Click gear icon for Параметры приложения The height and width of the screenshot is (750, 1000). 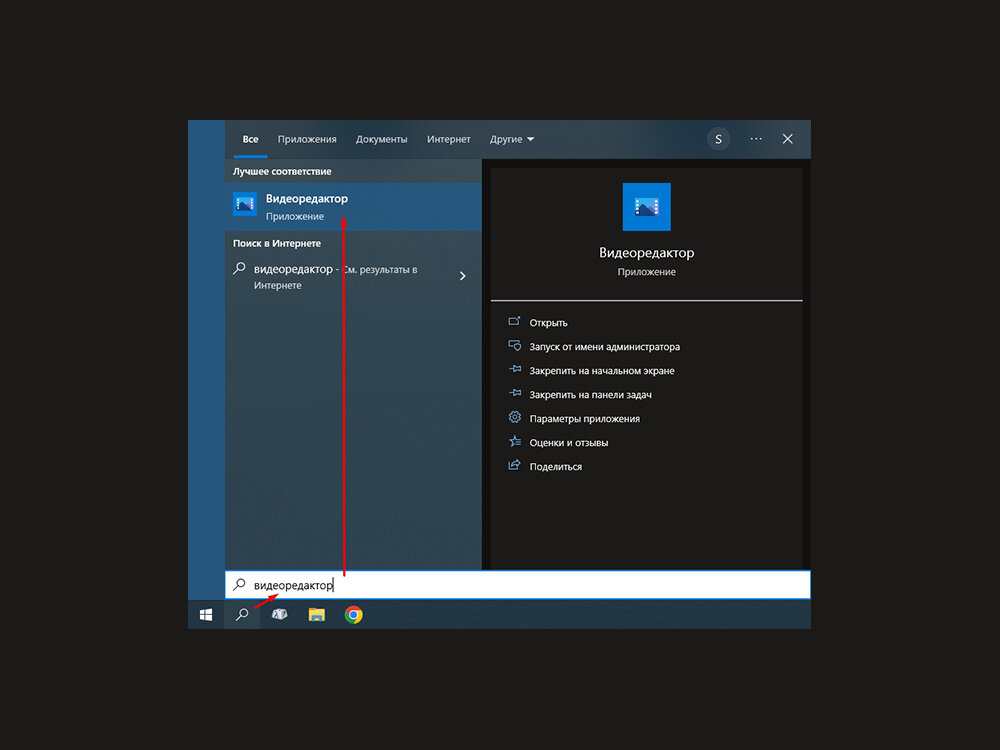pos(515,417)
